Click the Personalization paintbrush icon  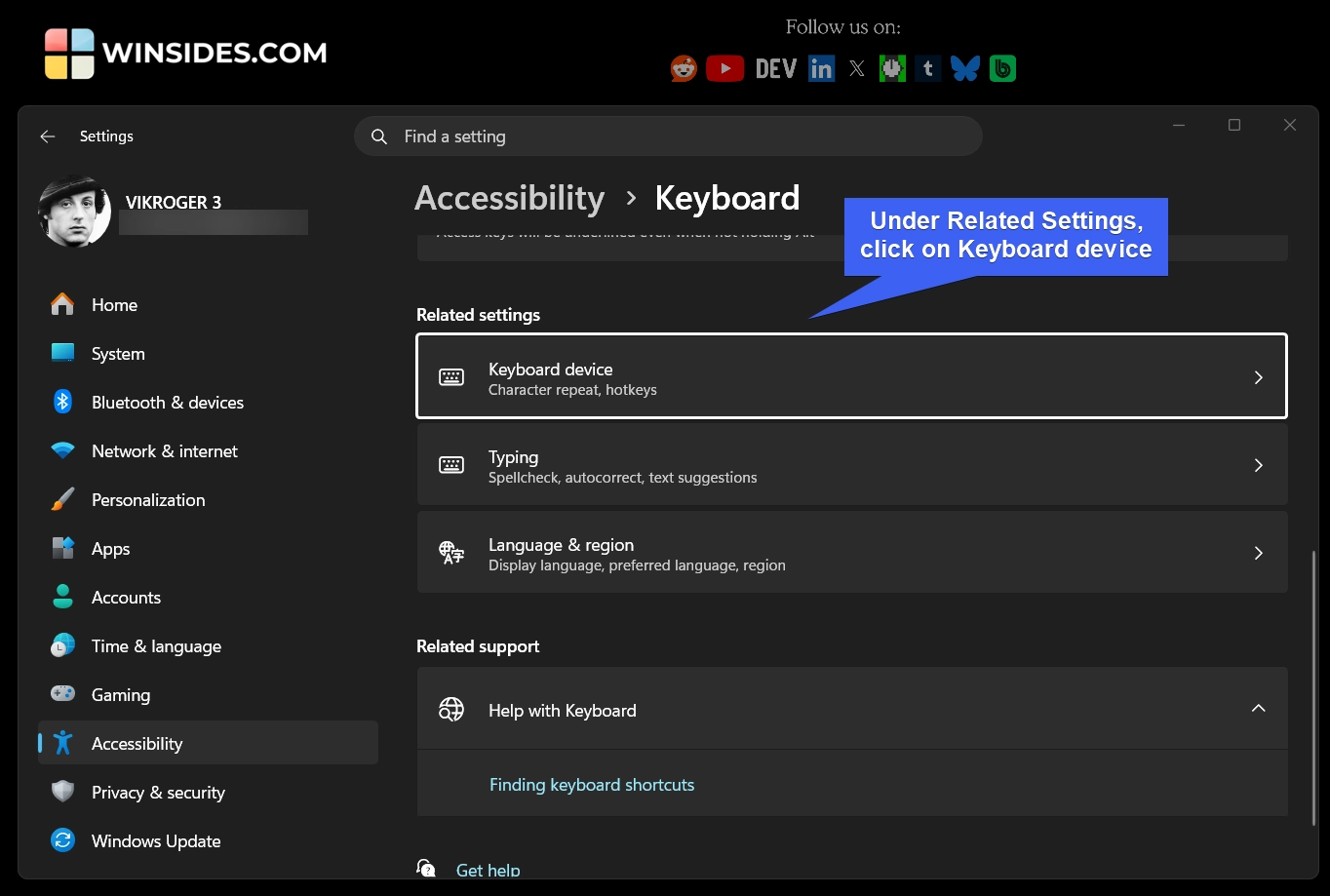62,499
